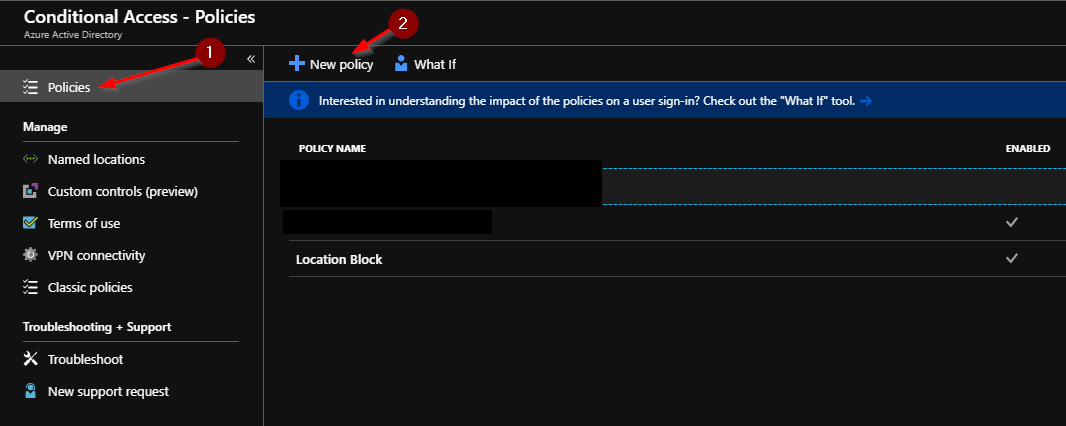Open Classic policies

[x=90, y=287]
